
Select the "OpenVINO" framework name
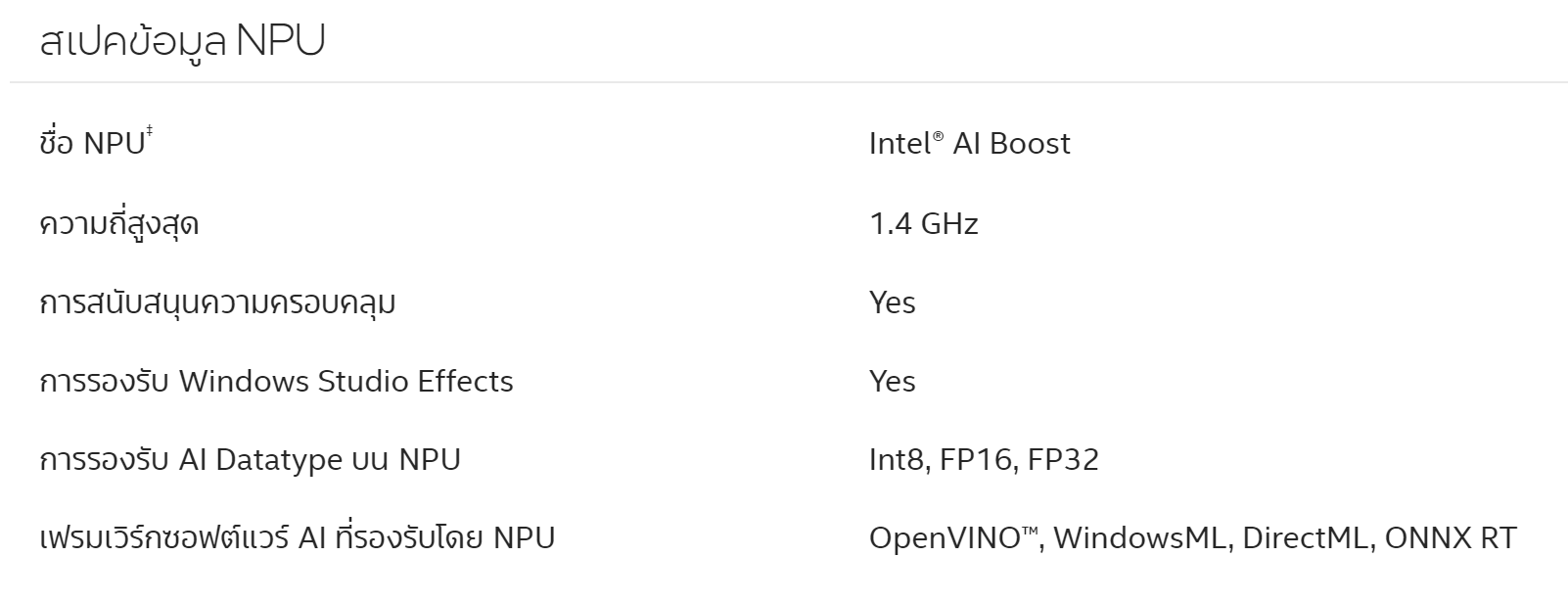945,537
